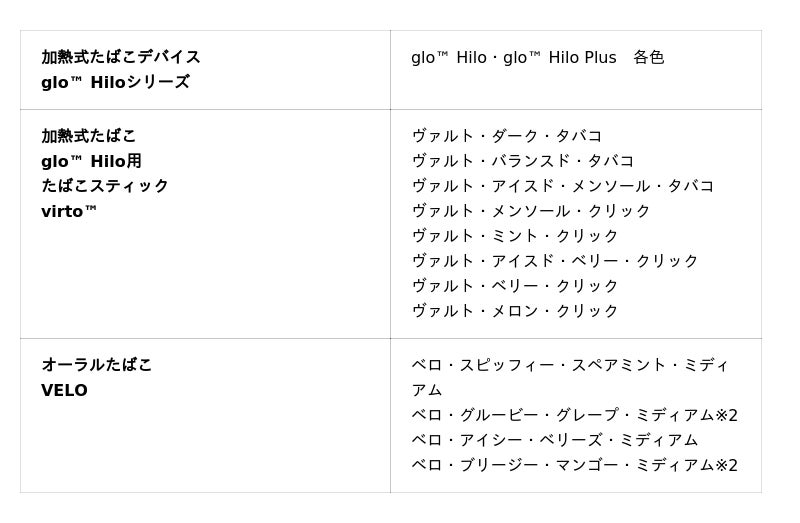
Task: Click the ヴァルト・メロン・クリック line
Action: pyautogui.click(x=515, y=311)
